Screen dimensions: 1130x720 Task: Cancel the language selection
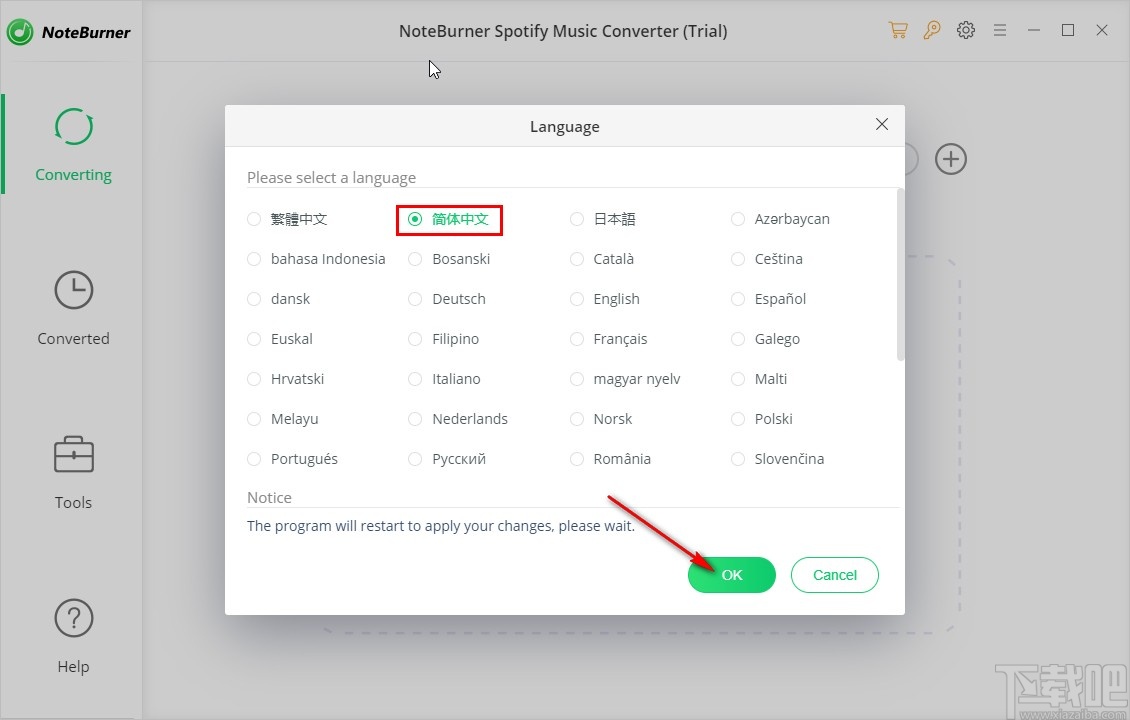pyautogui.click(x=834, y=574)
